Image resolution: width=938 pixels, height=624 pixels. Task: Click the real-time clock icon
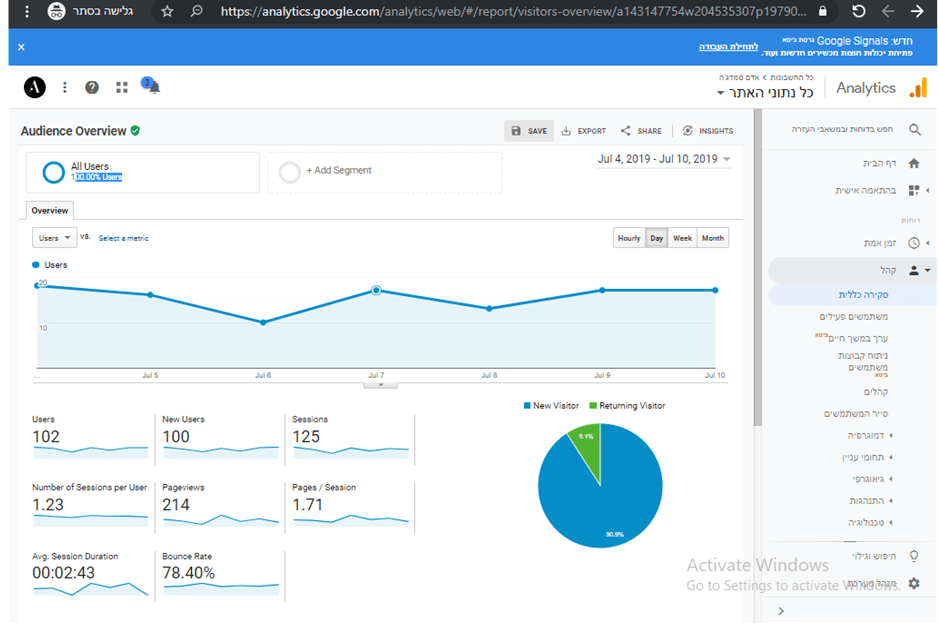pyautogui.click(x=914, y=243)
